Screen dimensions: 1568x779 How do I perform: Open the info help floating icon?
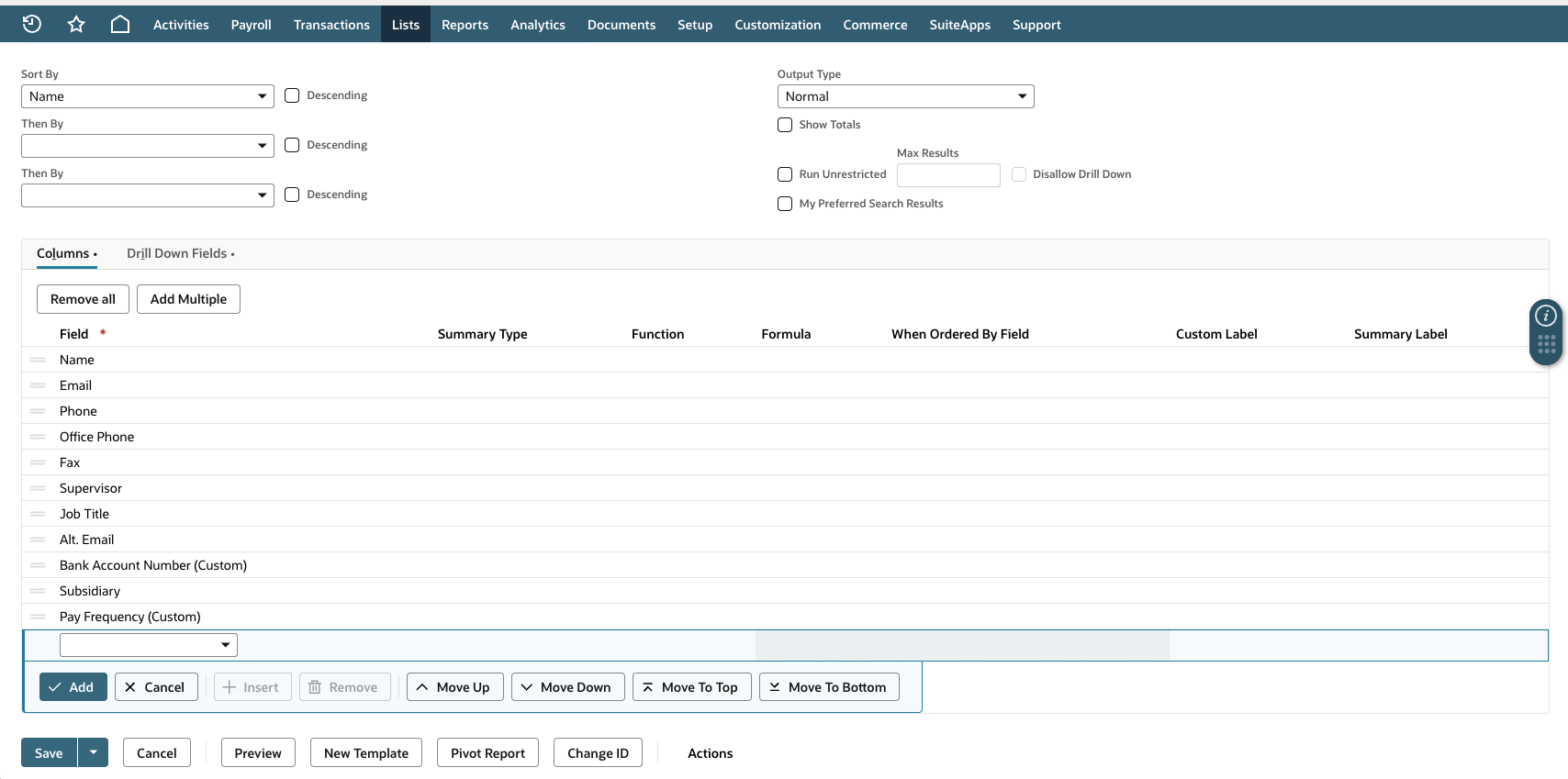pos(1546,316)
